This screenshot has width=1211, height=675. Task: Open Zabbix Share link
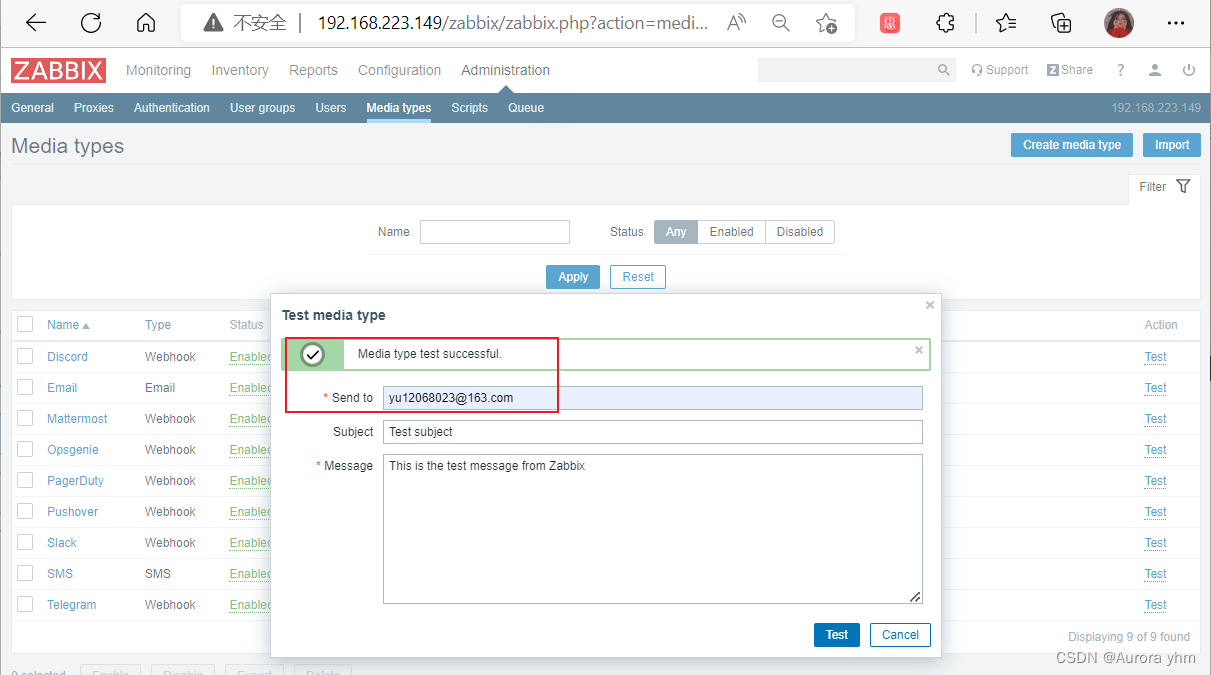pos(1069,70)
